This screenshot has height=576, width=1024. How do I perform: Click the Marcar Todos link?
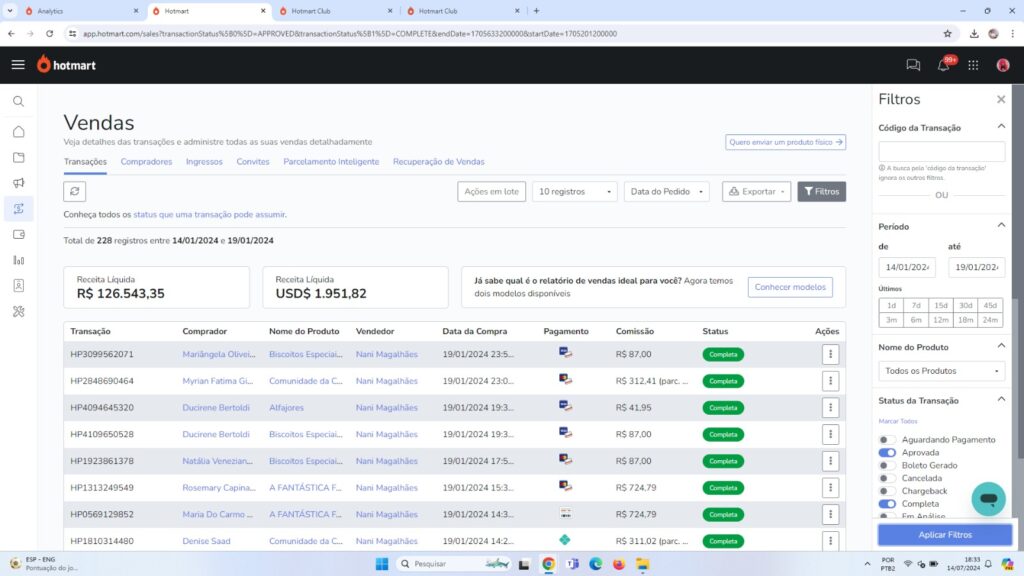[x=897, y=421]
